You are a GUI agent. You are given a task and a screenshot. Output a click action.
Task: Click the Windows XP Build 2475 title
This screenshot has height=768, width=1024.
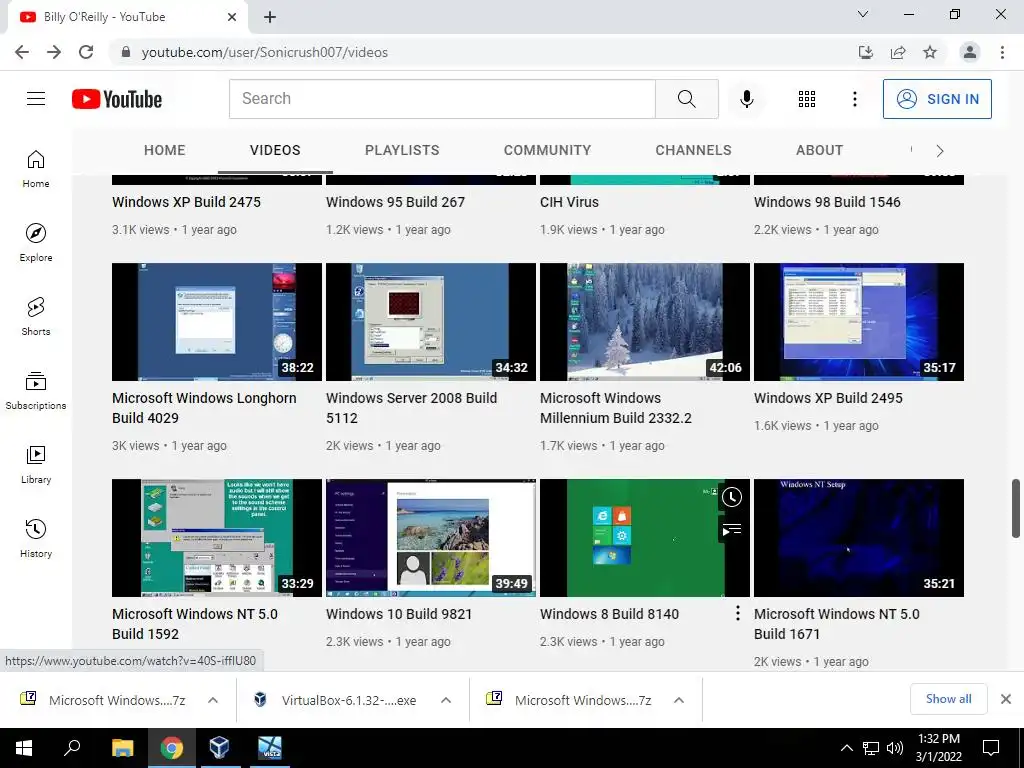point(186,202)
